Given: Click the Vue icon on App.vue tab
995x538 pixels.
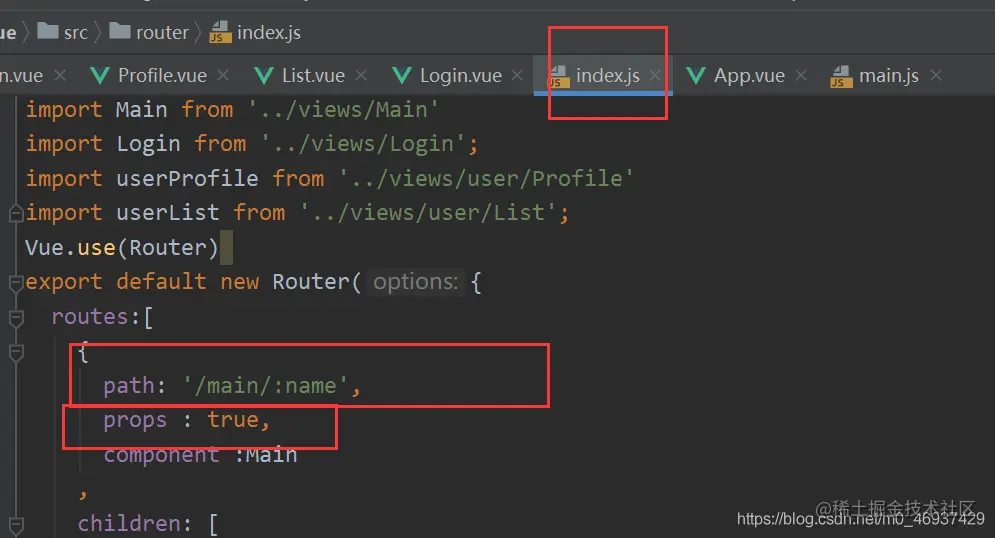Looking at the screenshot, I should (696, 75).
